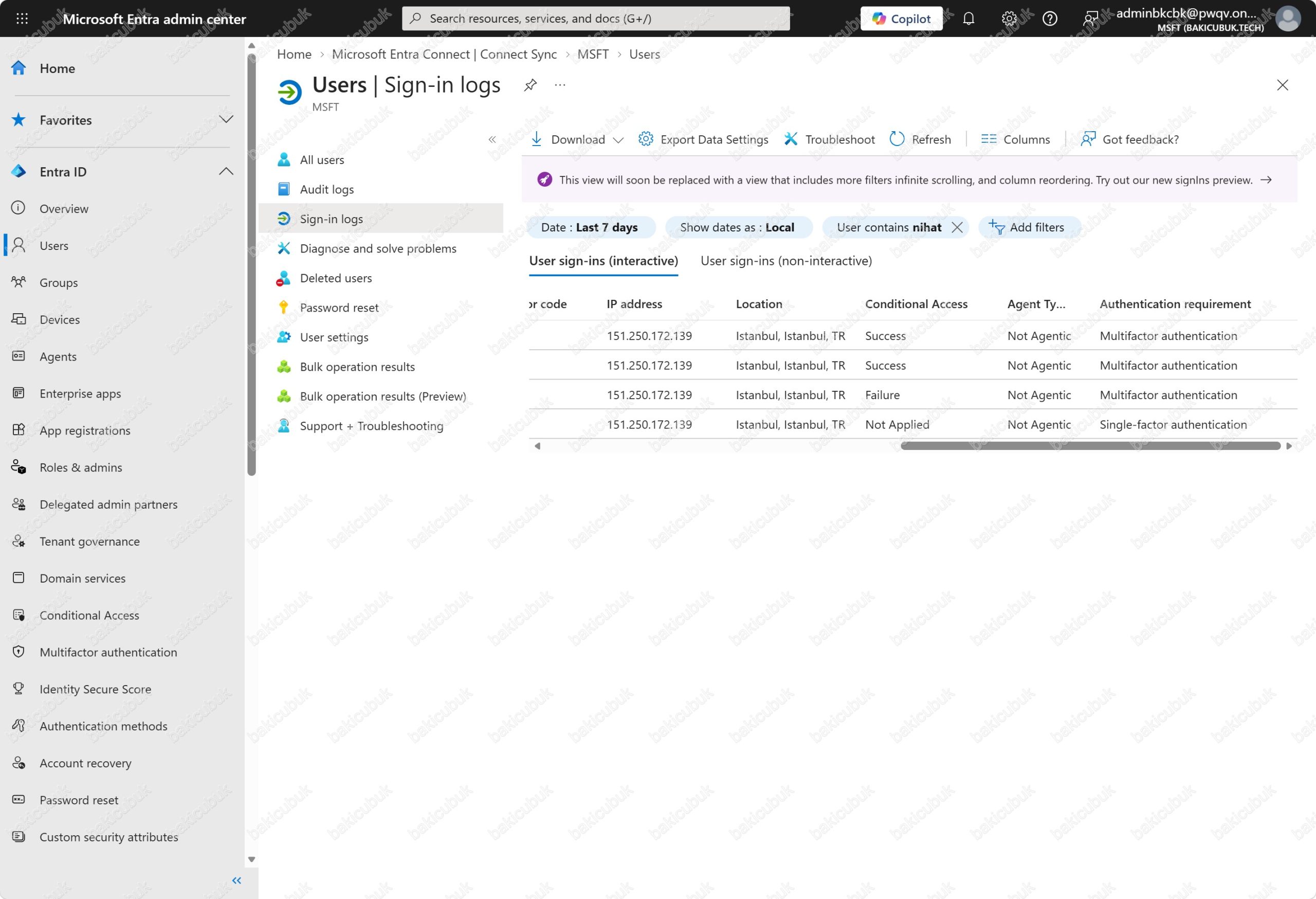Click the Refresh toolbar icon

(897, 139)
